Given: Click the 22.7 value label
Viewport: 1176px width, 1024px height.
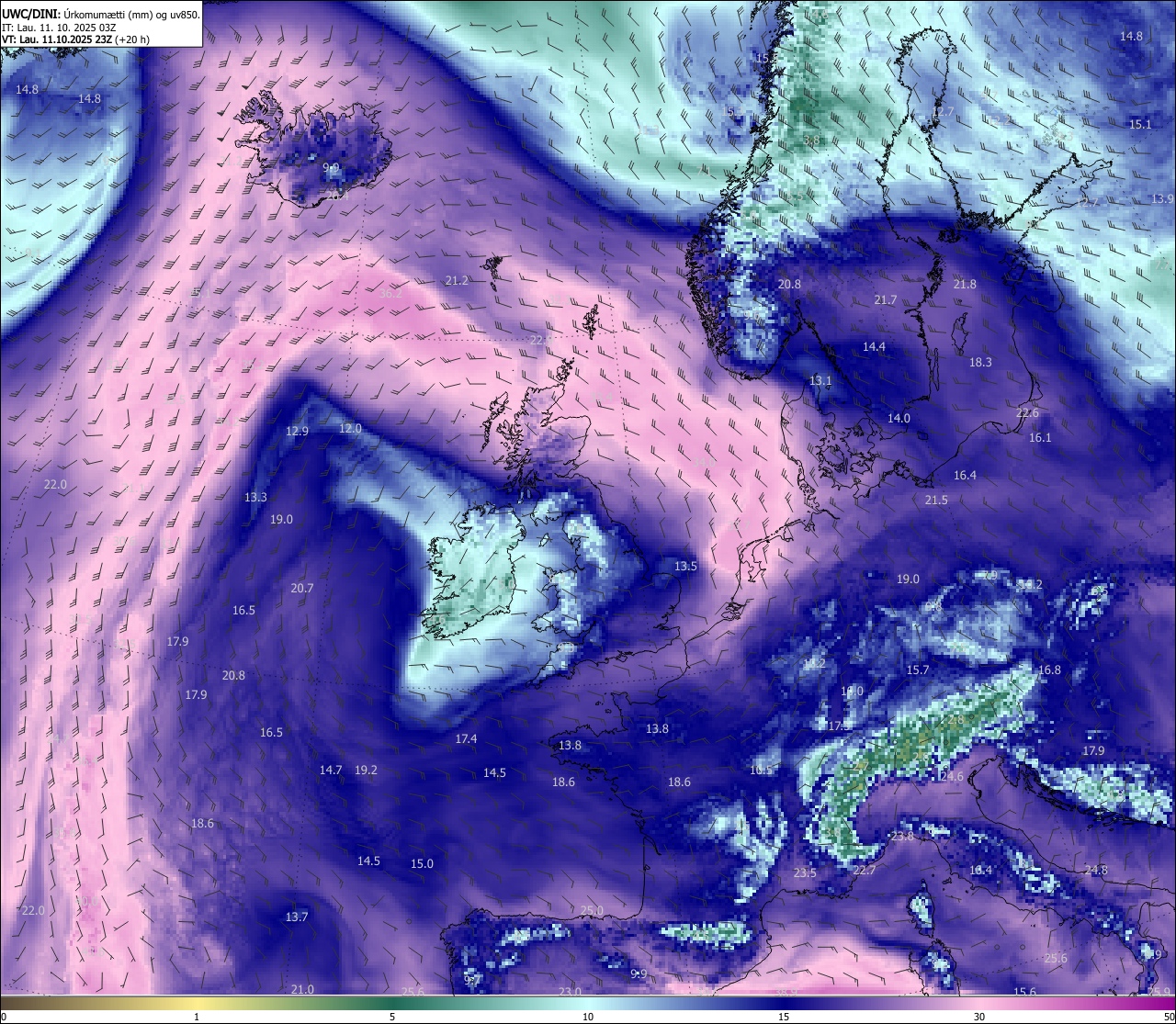Looking at the screenshot, I should coord(865,871).
